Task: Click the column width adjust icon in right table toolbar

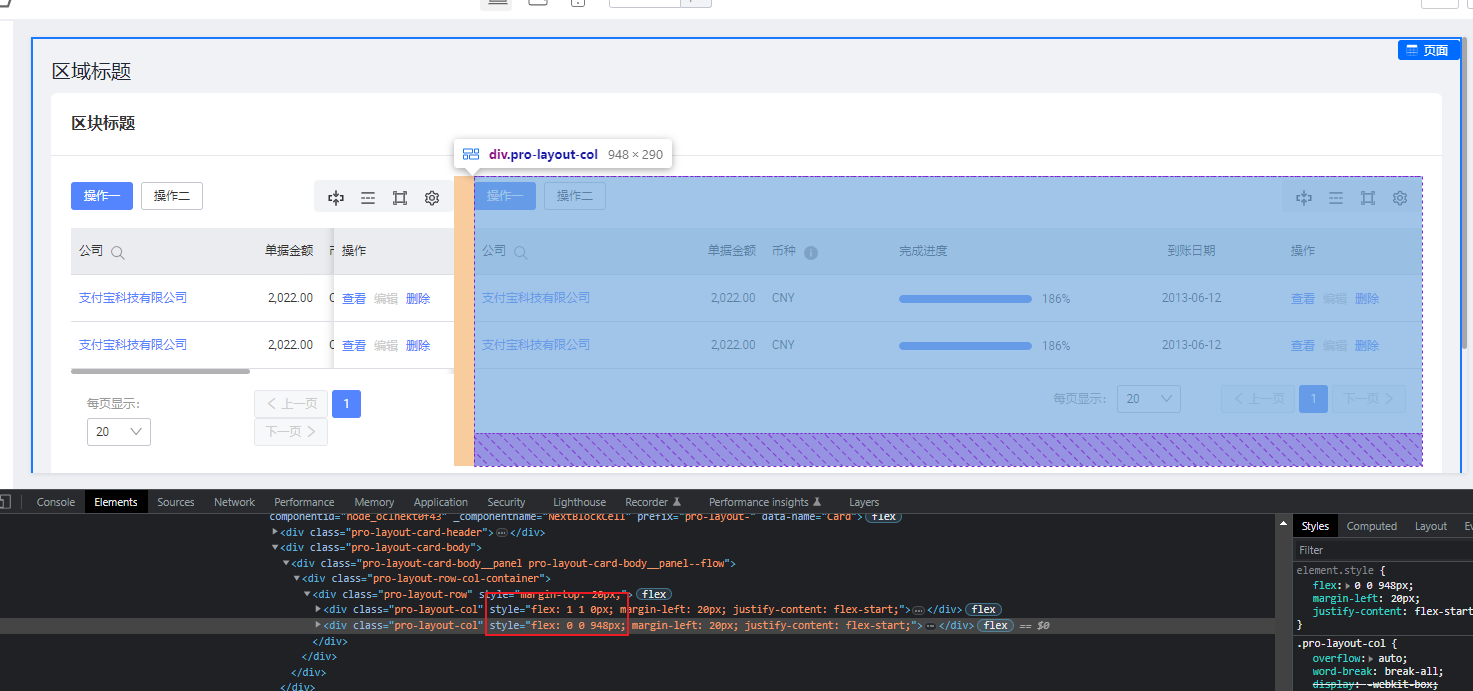Action: [1304, 198]
